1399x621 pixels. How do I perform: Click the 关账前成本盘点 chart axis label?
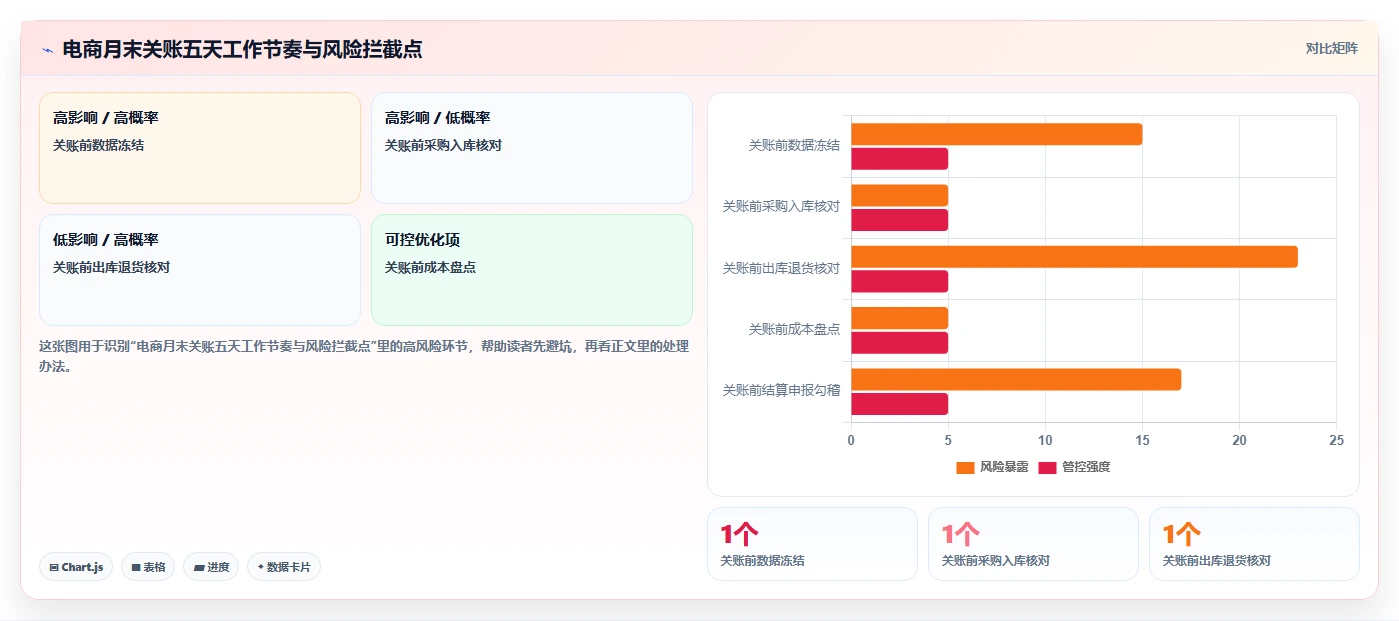(x=794, y=329)
